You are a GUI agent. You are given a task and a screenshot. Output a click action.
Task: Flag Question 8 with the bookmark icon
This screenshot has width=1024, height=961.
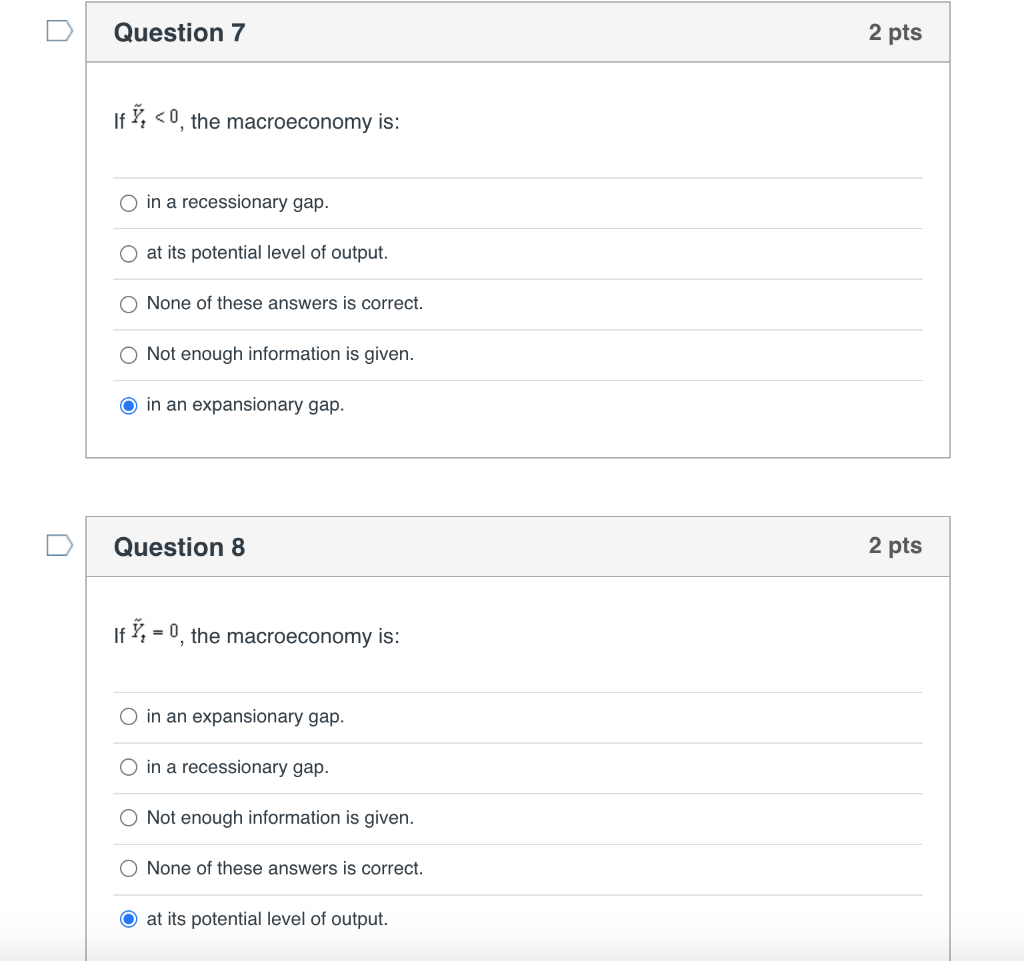59,545
